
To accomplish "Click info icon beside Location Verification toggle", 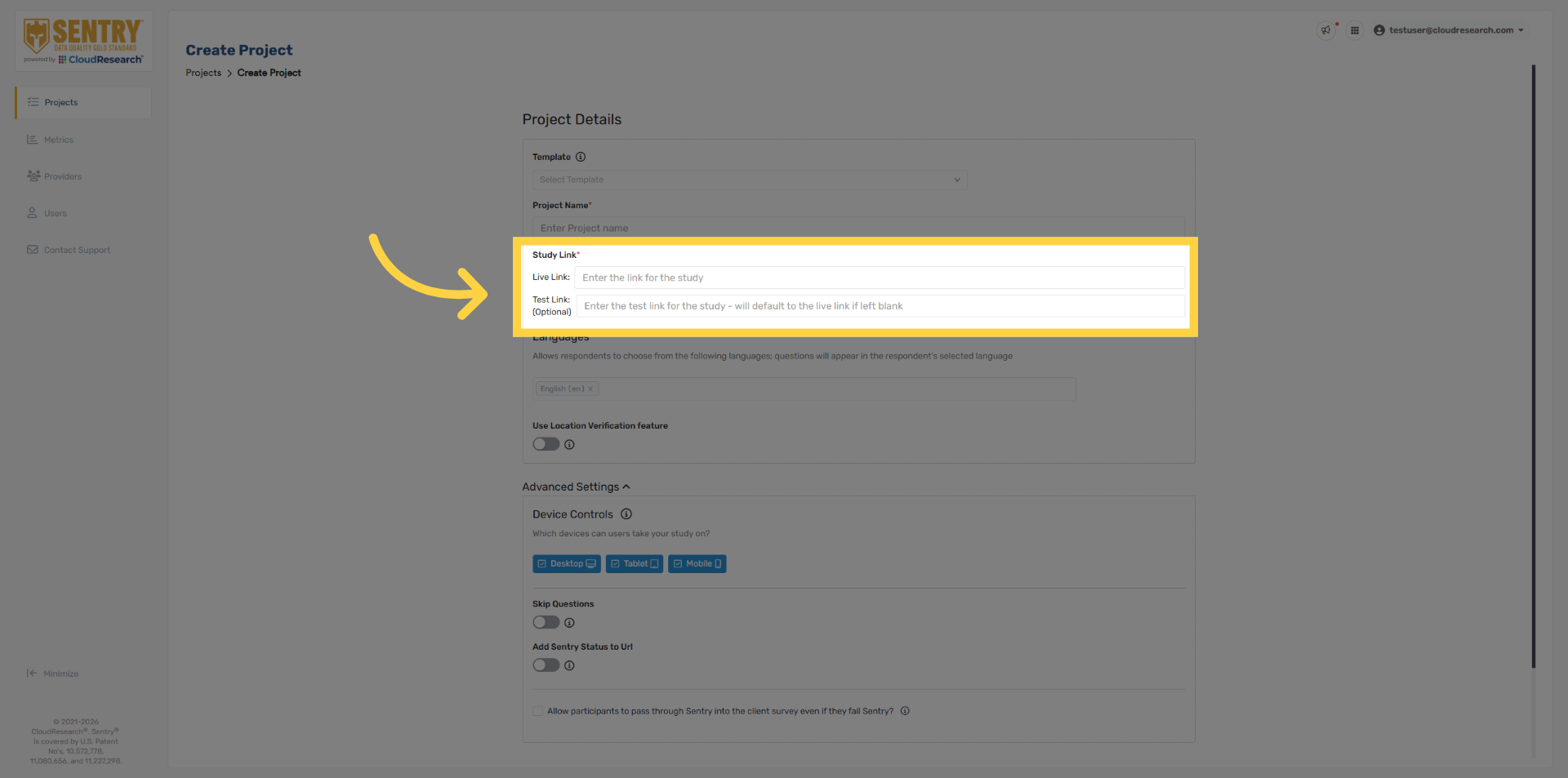I will pos(569,445).
